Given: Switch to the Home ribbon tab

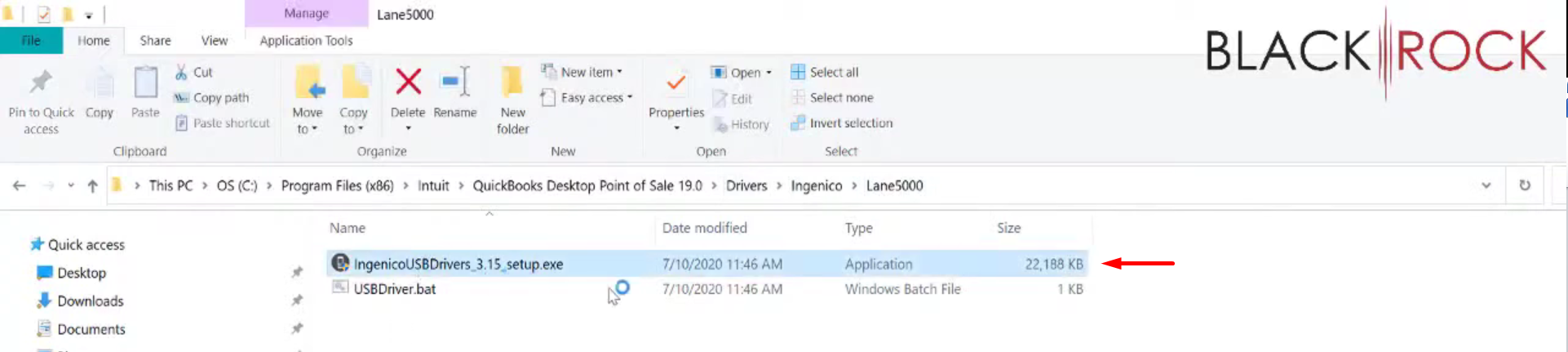Looking at the screenshot, I should (x=93, y=40).
